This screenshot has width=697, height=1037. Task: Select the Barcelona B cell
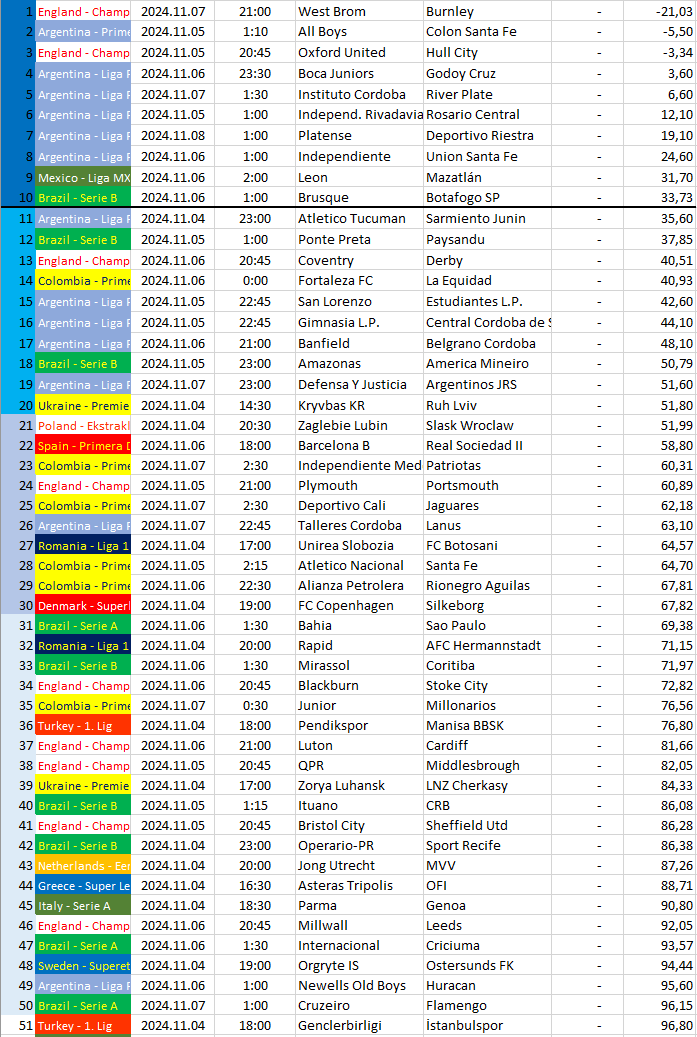(359, 445)
